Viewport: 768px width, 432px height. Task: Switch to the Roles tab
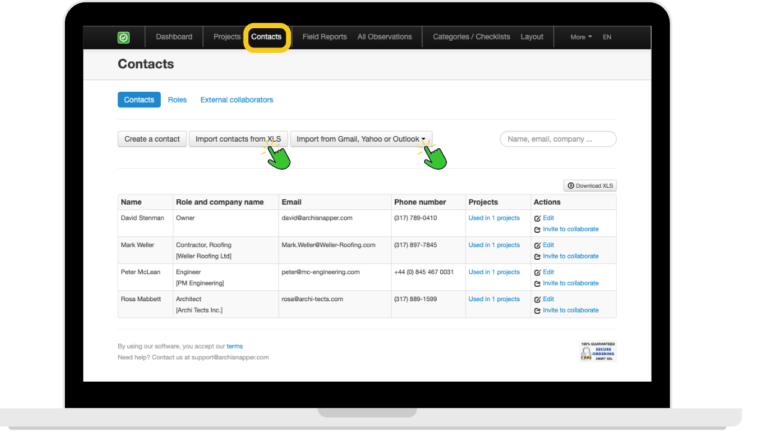(x=177, y=100)
